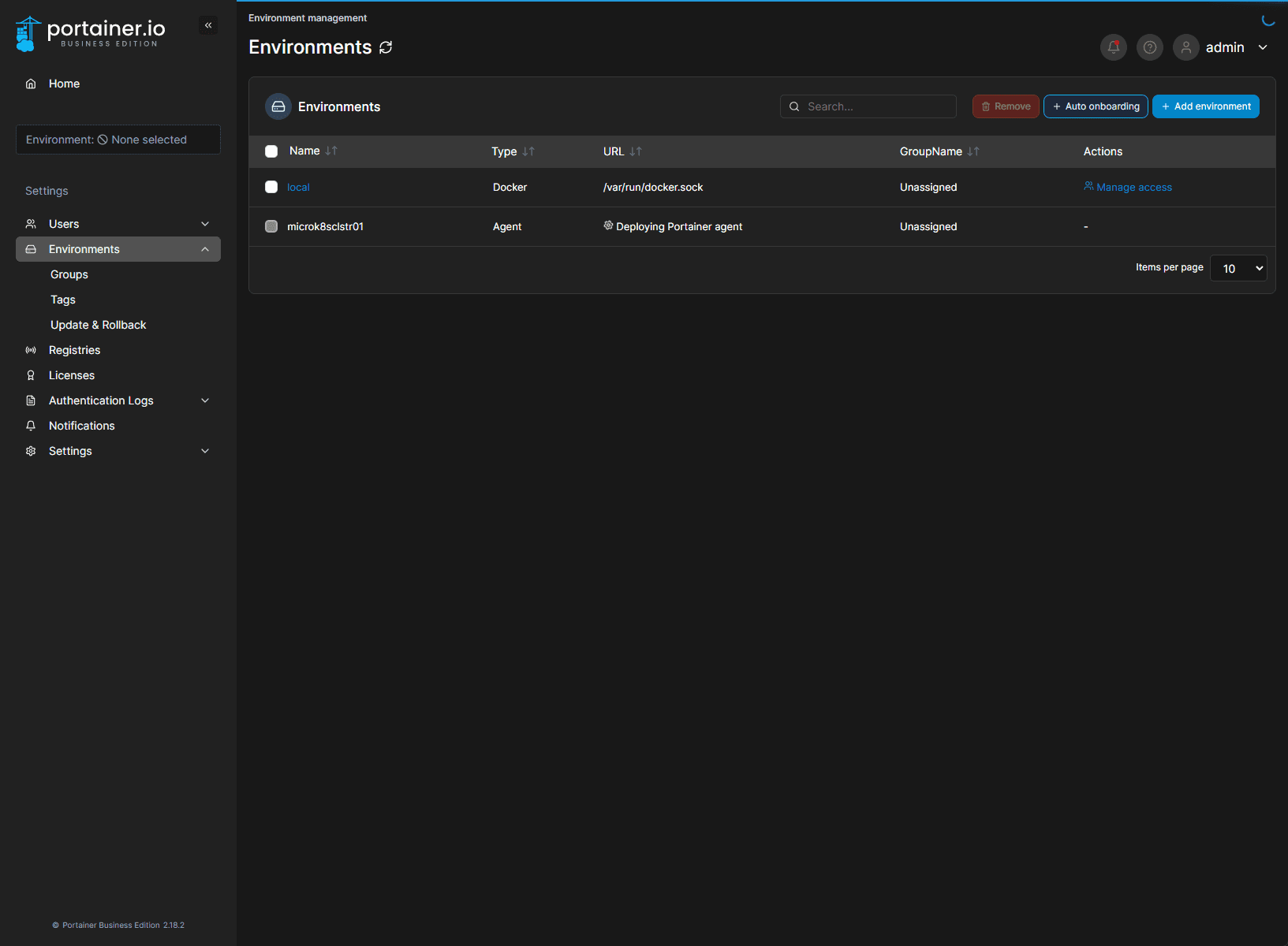This screenshot has height=946, width=1288.
Task: Expand the Authentication Logs section
Action: pos(205,400)
